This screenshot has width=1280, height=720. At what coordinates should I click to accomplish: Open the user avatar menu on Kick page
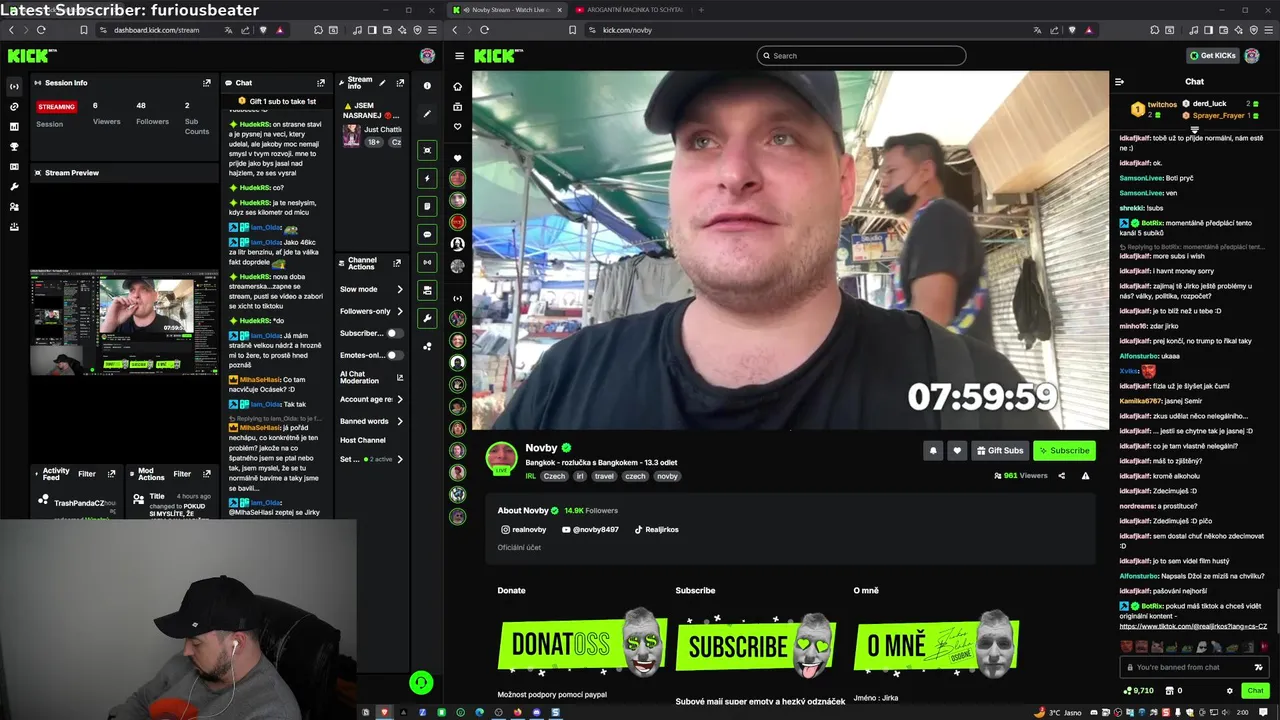pos(1252,56)
